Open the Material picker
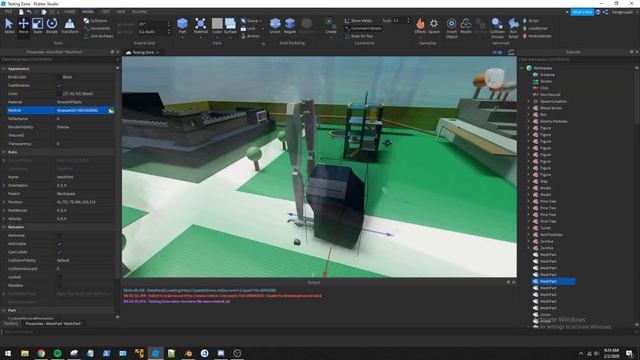The height and width of the screenshot is (360, 640). click(x=200, y=25)
